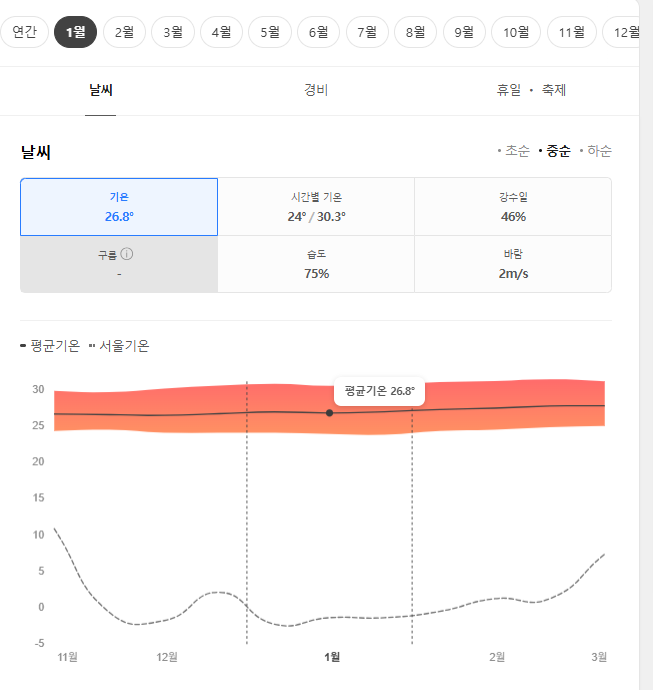The height and width of the screenshot is (690, 653).
Task: Select the 바람 2m/s cell
Action: click(x=513, y=264)
